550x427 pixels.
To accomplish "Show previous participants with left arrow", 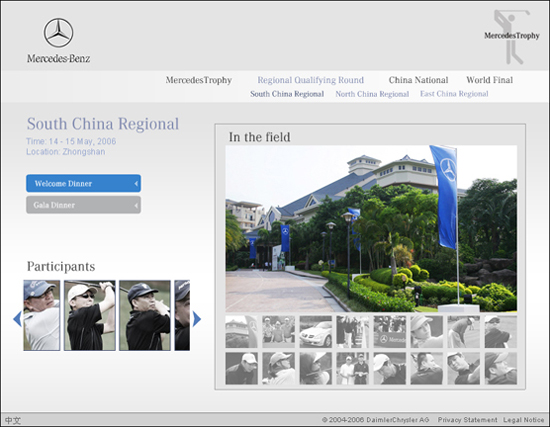I will pyautogui.click(x=18, y=319).
